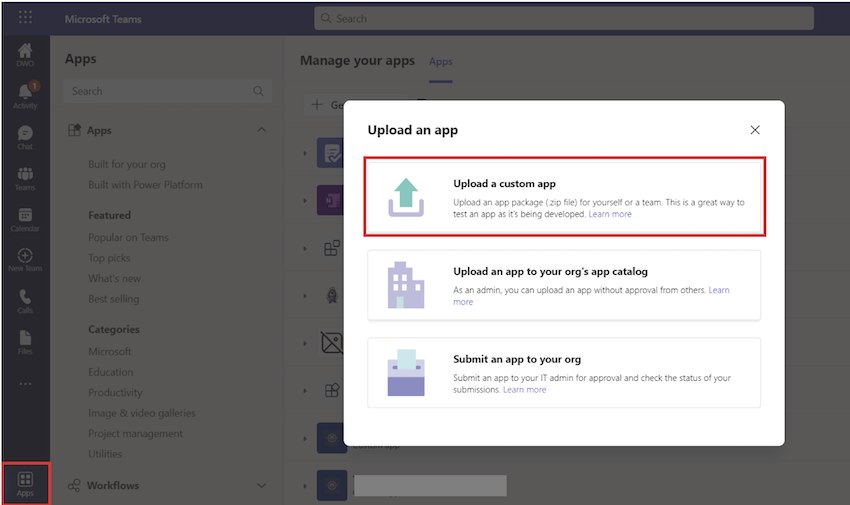
Task: Open Chat in the left rail
Action: [25, 138]
